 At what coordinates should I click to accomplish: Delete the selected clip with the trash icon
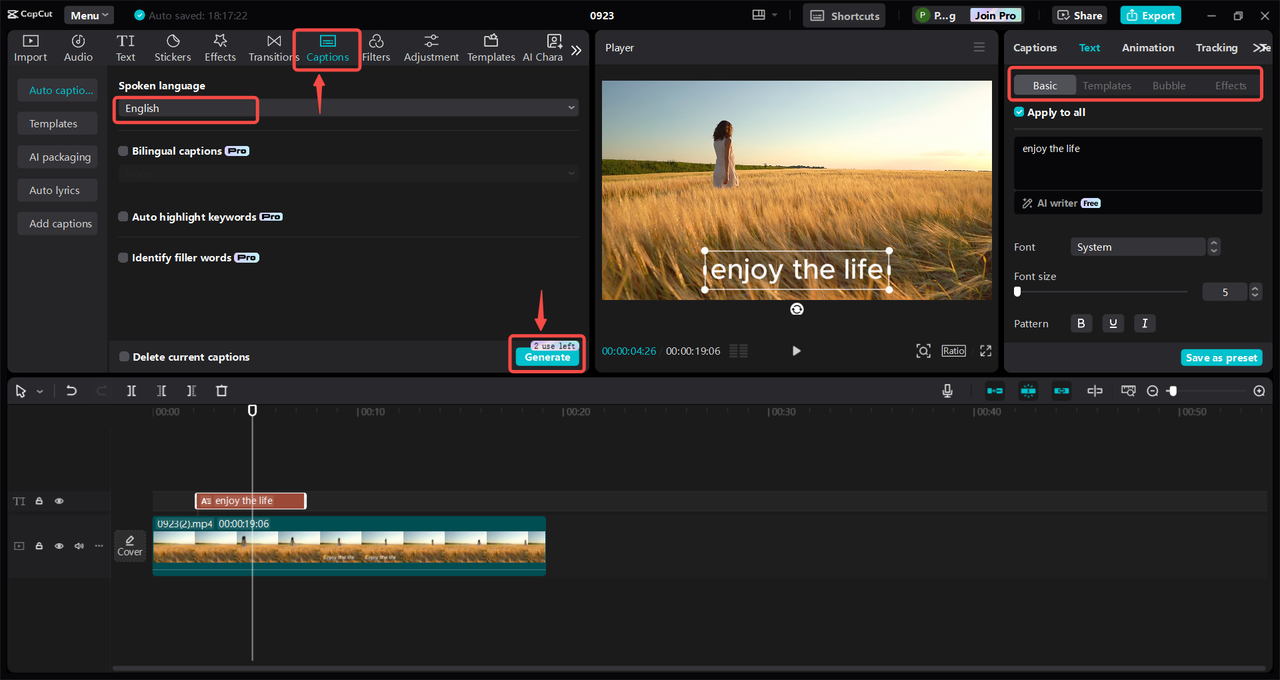222,391
